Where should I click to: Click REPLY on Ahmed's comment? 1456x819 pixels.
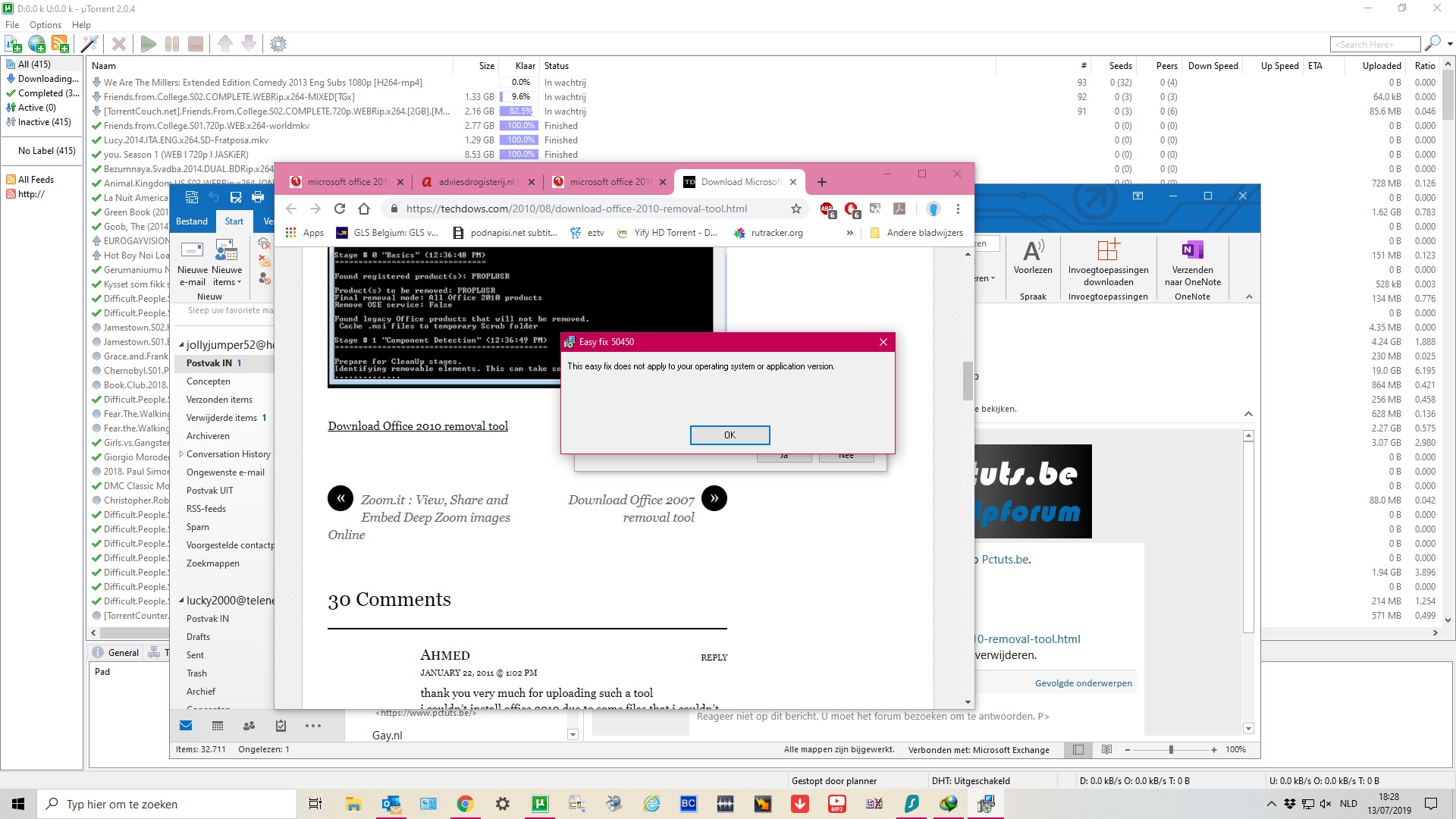coord(714,657)
